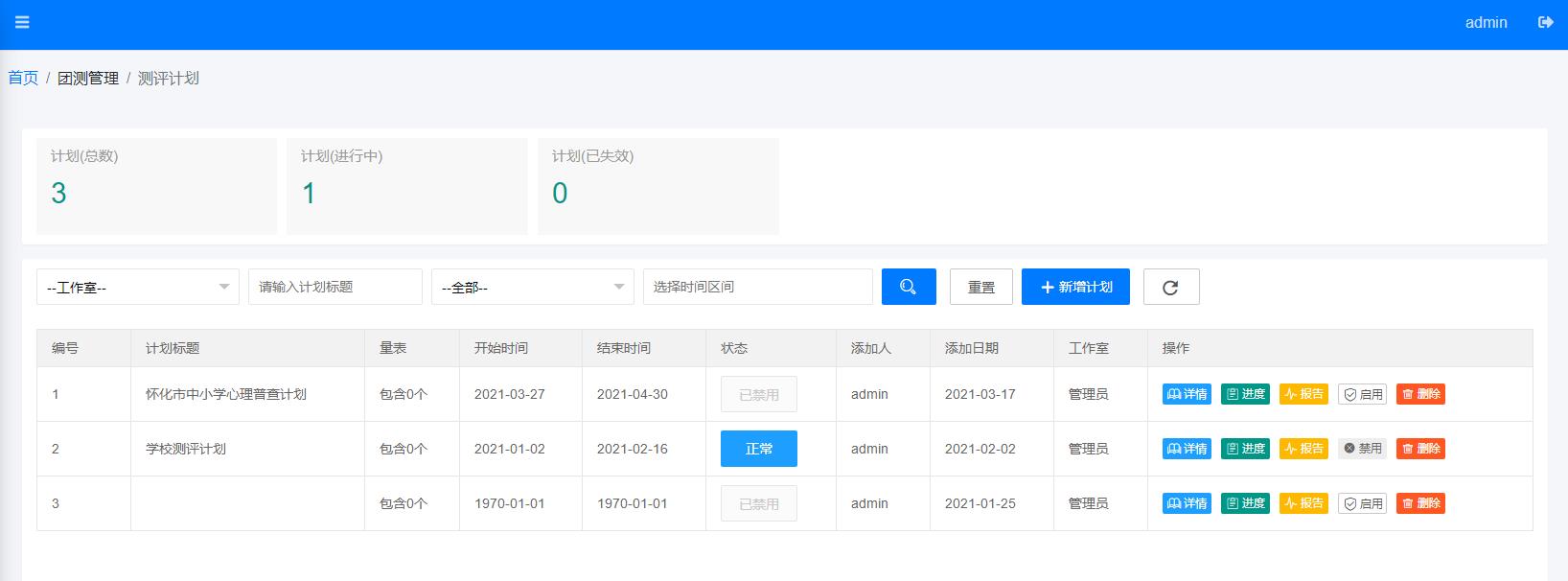Disable 学校测评计划 with 禁用 button
The height and width of the screenshot is (581, 1568).
pyautogui.click(x=1362, y=449)
